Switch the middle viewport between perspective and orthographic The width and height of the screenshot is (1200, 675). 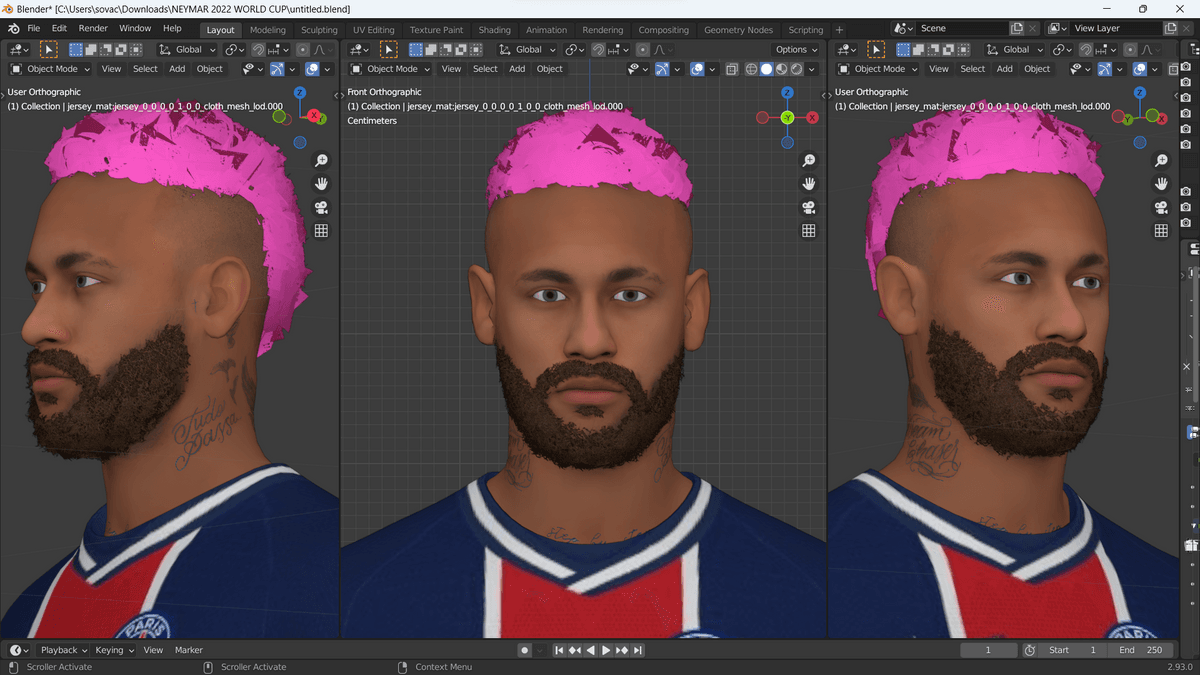click(x=808, y=230)
